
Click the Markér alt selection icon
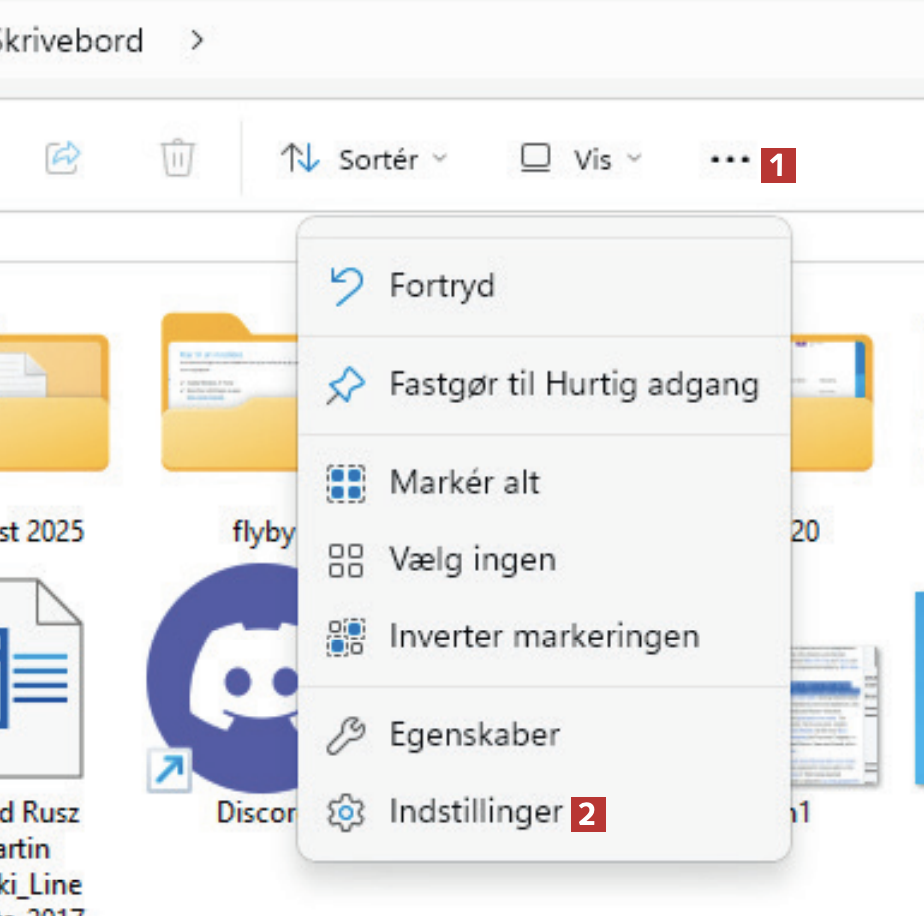pyautogui.click(x=346, y=483)
